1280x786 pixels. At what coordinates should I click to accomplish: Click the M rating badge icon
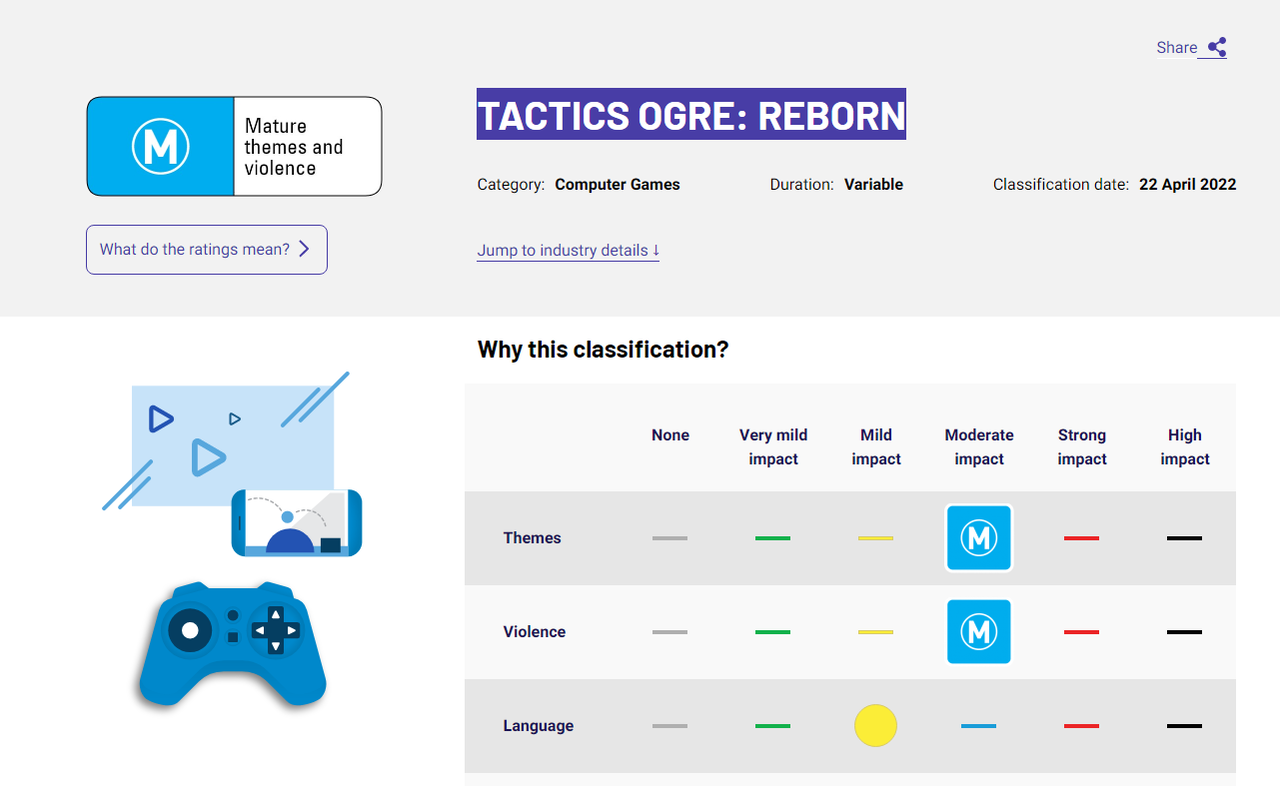tap(161, 146)
